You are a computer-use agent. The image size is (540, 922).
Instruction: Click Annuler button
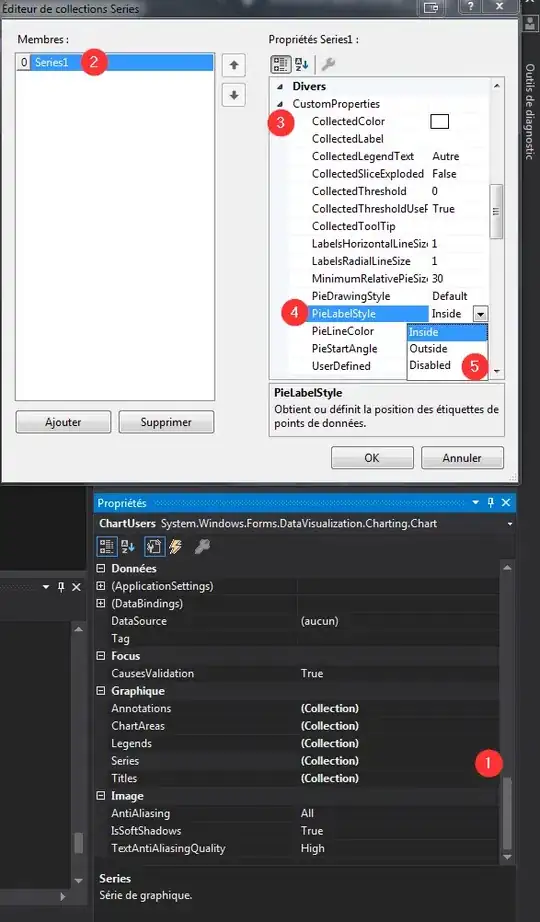[462, 457]
